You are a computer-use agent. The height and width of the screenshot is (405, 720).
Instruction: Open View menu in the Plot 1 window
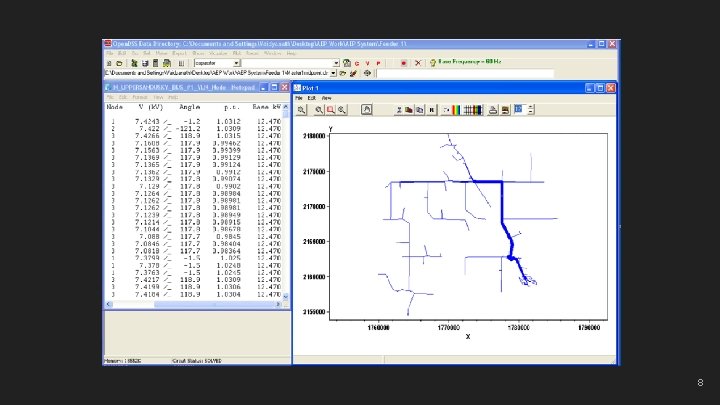click(326, 98)
